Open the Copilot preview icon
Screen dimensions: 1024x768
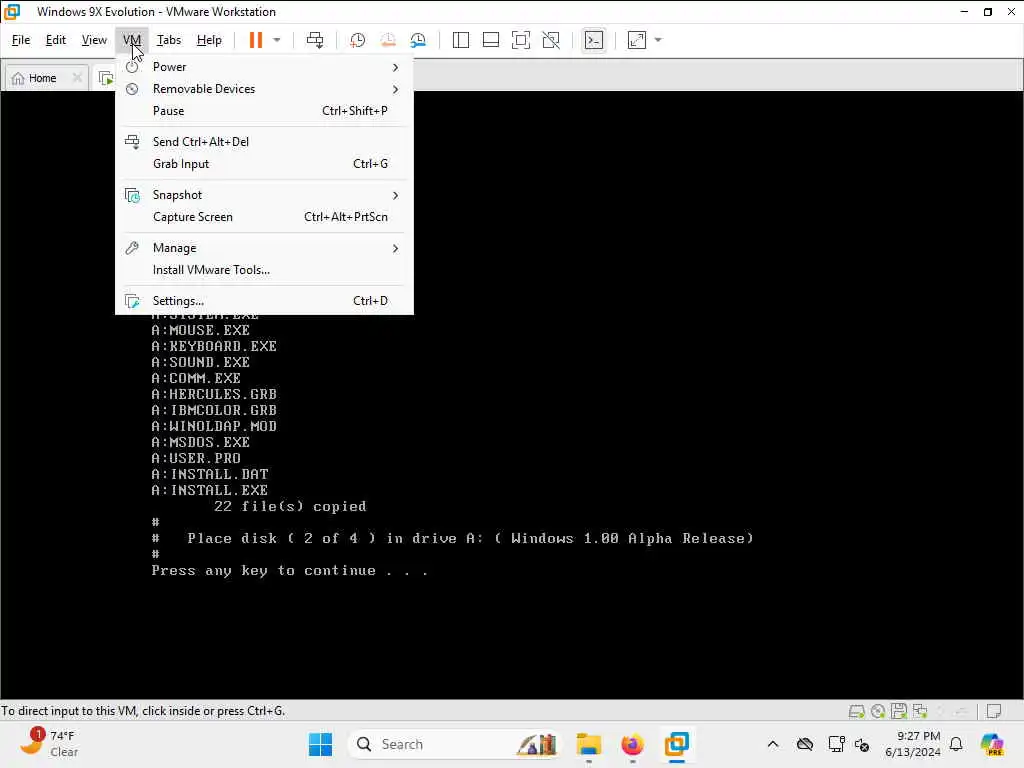pyautogui.click(x=991, y=744)
